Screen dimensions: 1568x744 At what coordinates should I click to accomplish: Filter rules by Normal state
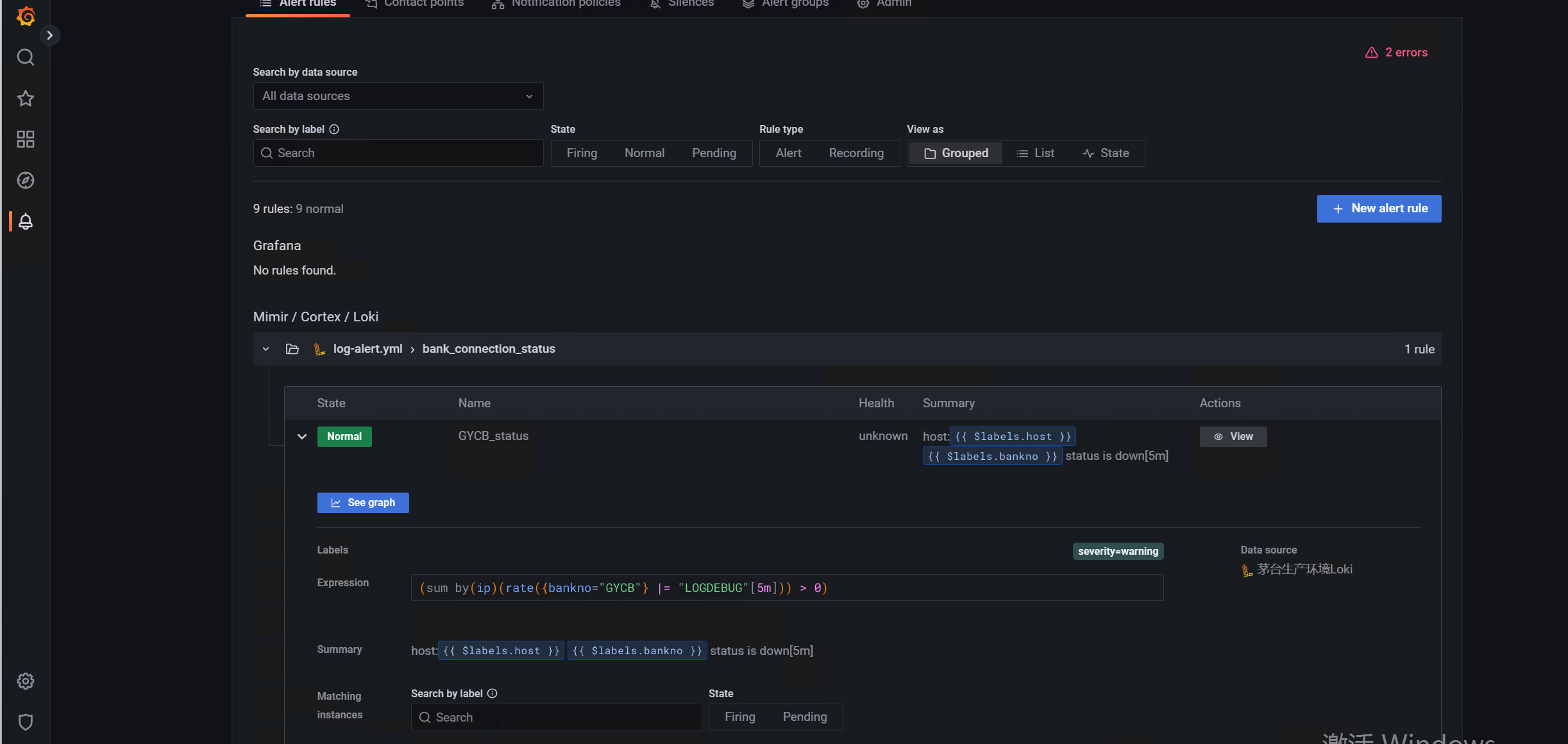coord(645,153)
